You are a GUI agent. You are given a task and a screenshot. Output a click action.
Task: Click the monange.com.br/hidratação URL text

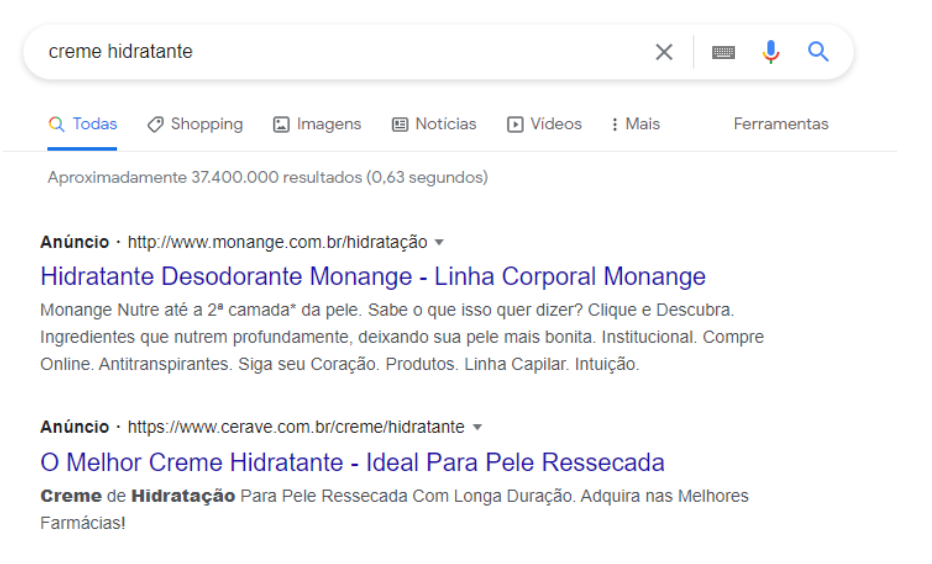(x=278, y=242)
